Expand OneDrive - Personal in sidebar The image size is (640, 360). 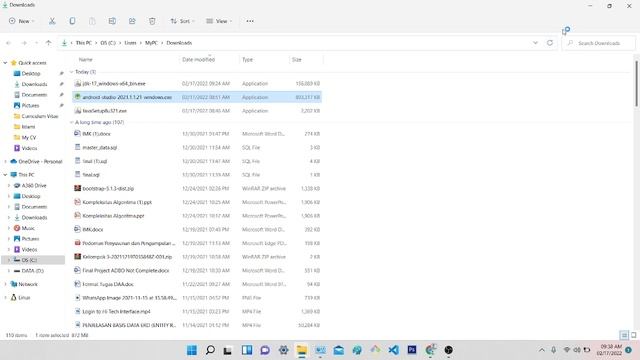(x=5, y=162)
